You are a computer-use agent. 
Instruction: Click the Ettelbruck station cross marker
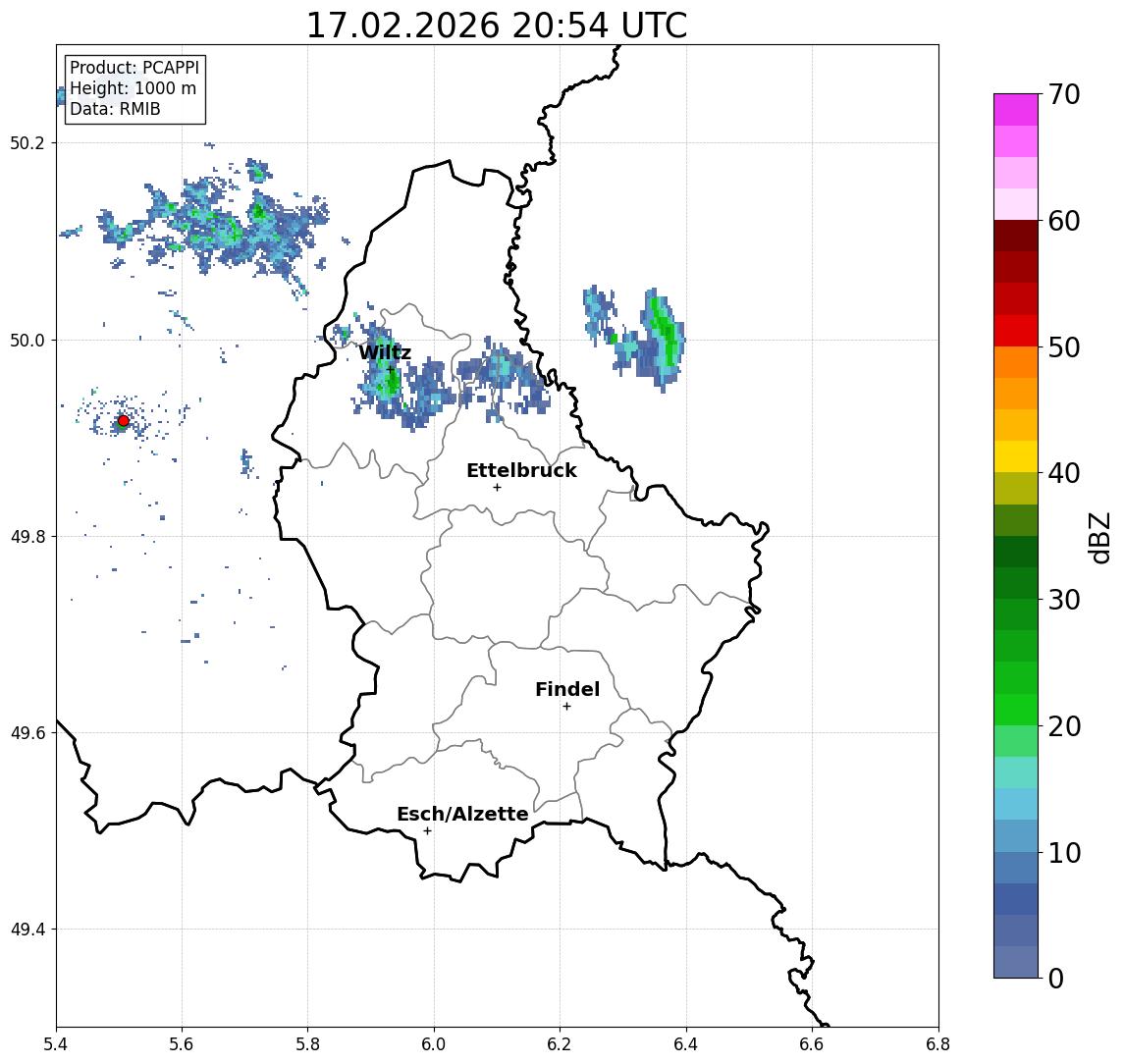497,488
